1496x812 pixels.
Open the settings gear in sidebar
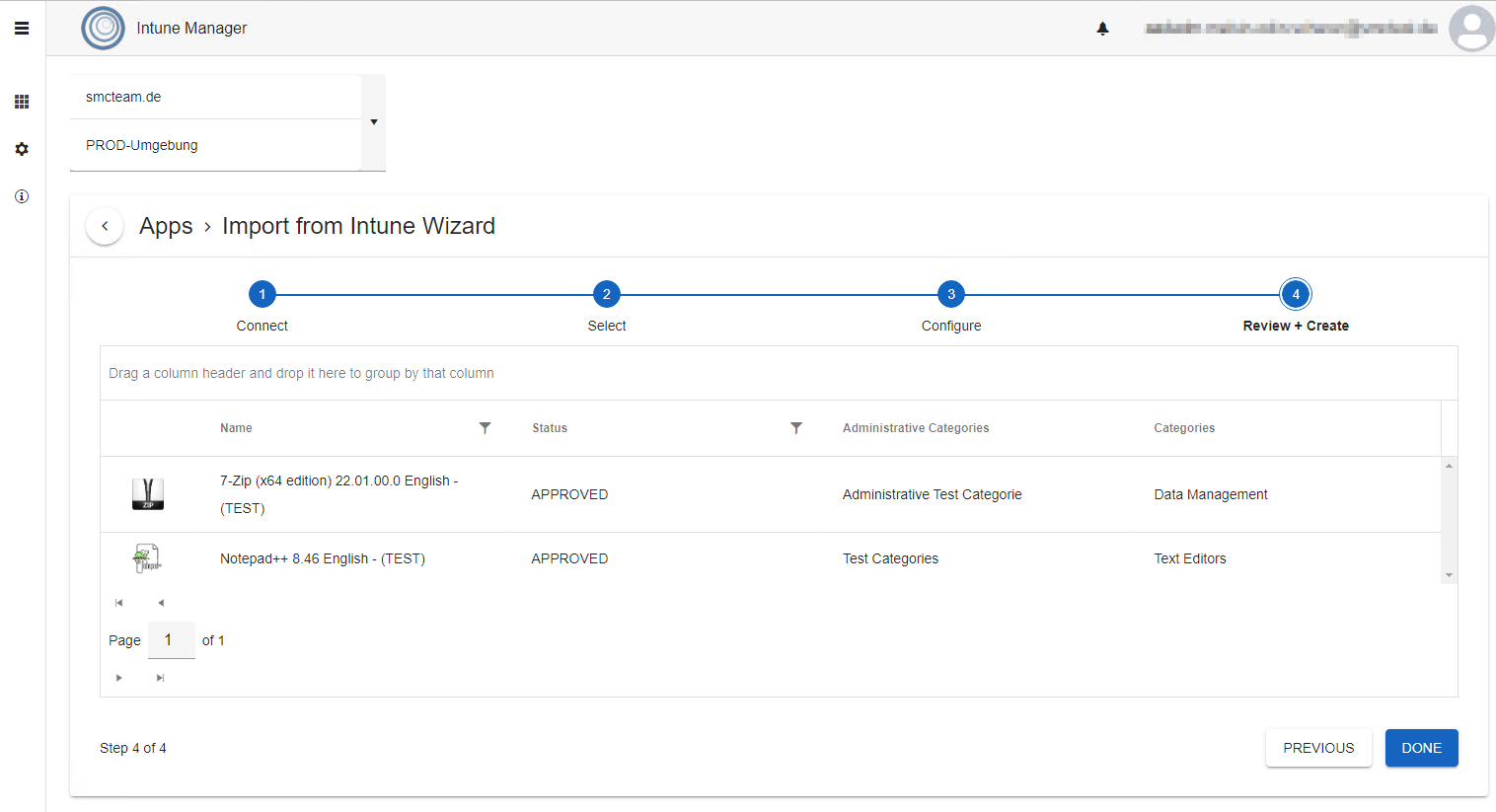[x=22, y=149]
